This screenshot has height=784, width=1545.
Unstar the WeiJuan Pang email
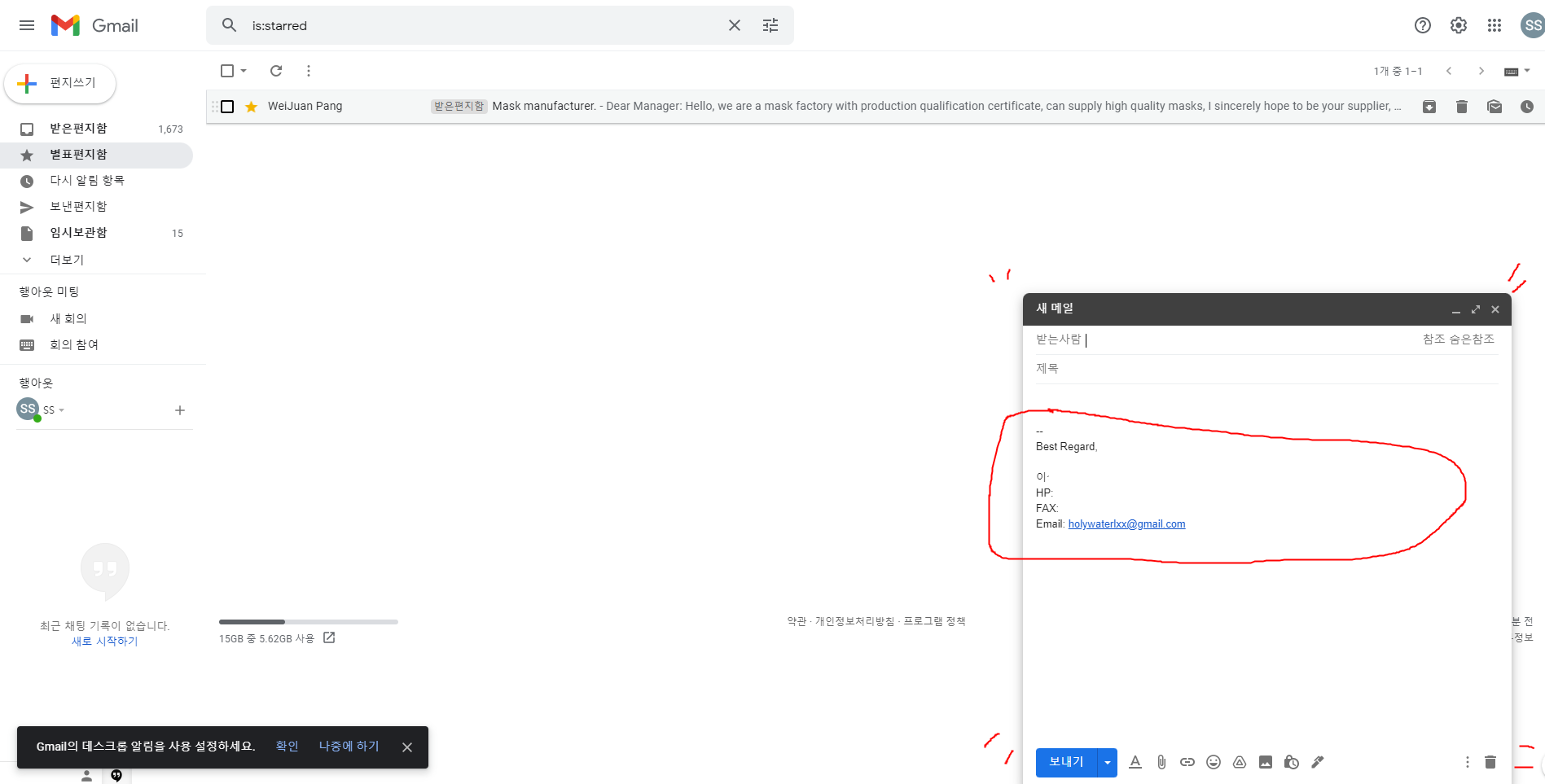pyautogui.click(x=251, y=107)
